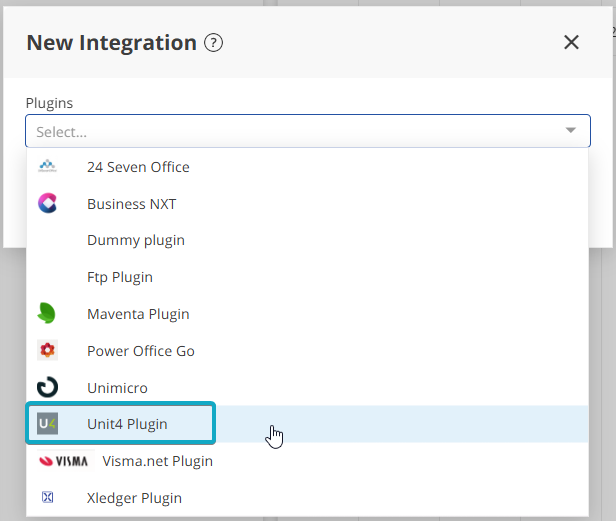Select Xledger Plugin from dropdown

point(134,498)
